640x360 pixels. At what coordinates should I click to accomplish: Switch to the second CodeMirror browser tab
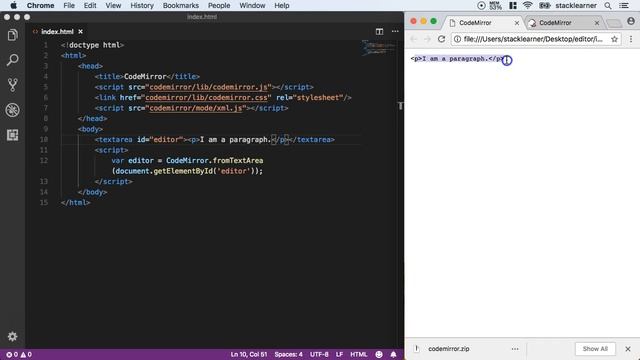point(563,23)
